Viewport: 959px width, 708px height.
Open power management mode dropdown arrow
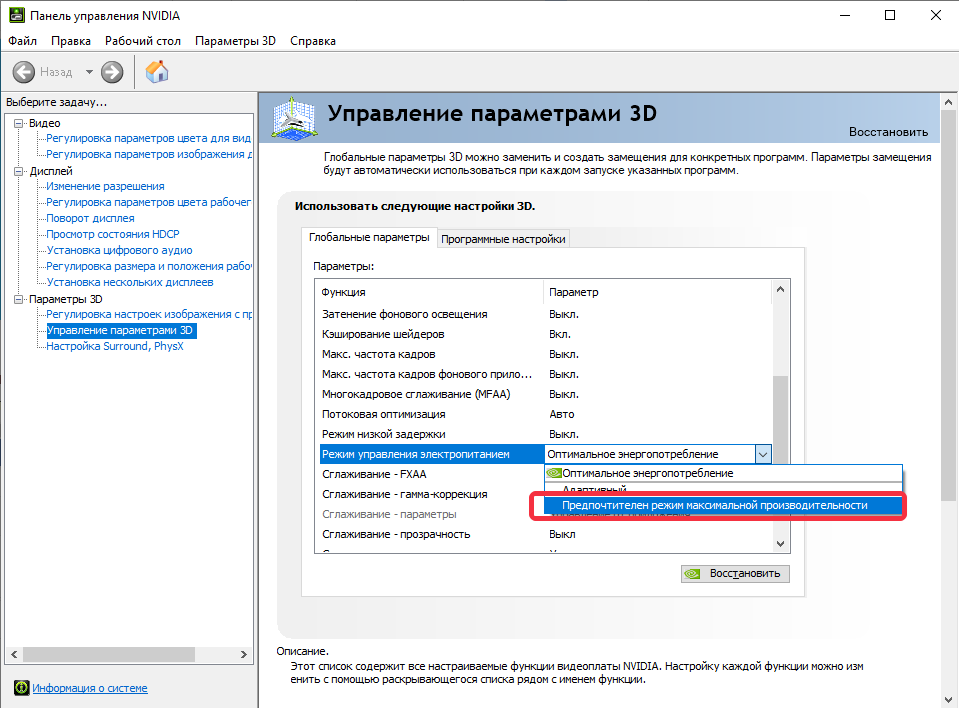click(x=763, y=454)
